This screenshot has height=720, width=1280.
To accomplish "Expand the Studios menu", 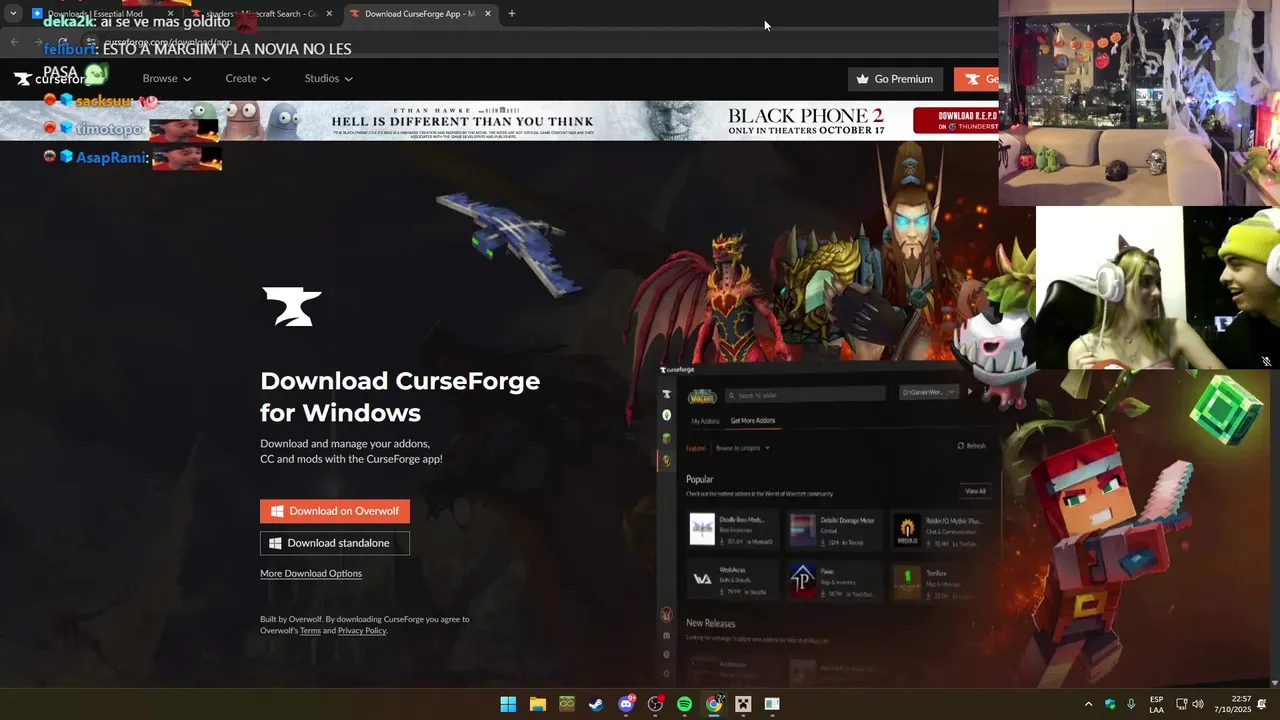I will [328, 78].
